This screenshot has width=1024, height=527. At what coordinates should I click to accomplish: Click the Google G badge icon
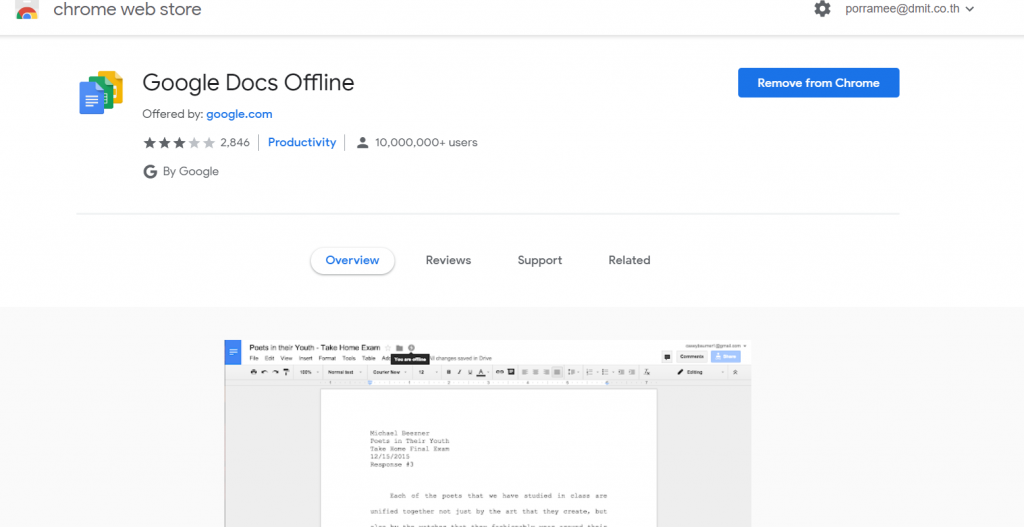pyautogui.click(x=150, y=172)
